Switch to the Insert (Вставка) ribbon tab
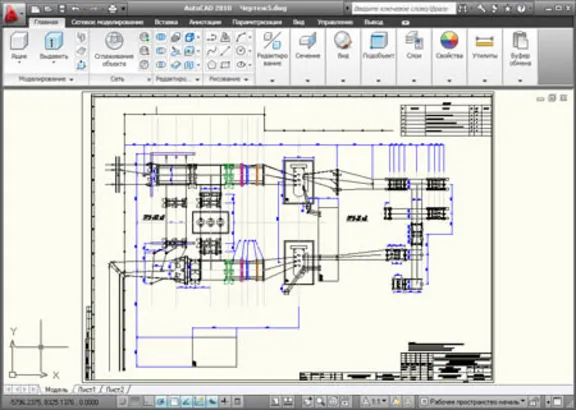Viewport: 576px width, 410px height. point(166,22)
